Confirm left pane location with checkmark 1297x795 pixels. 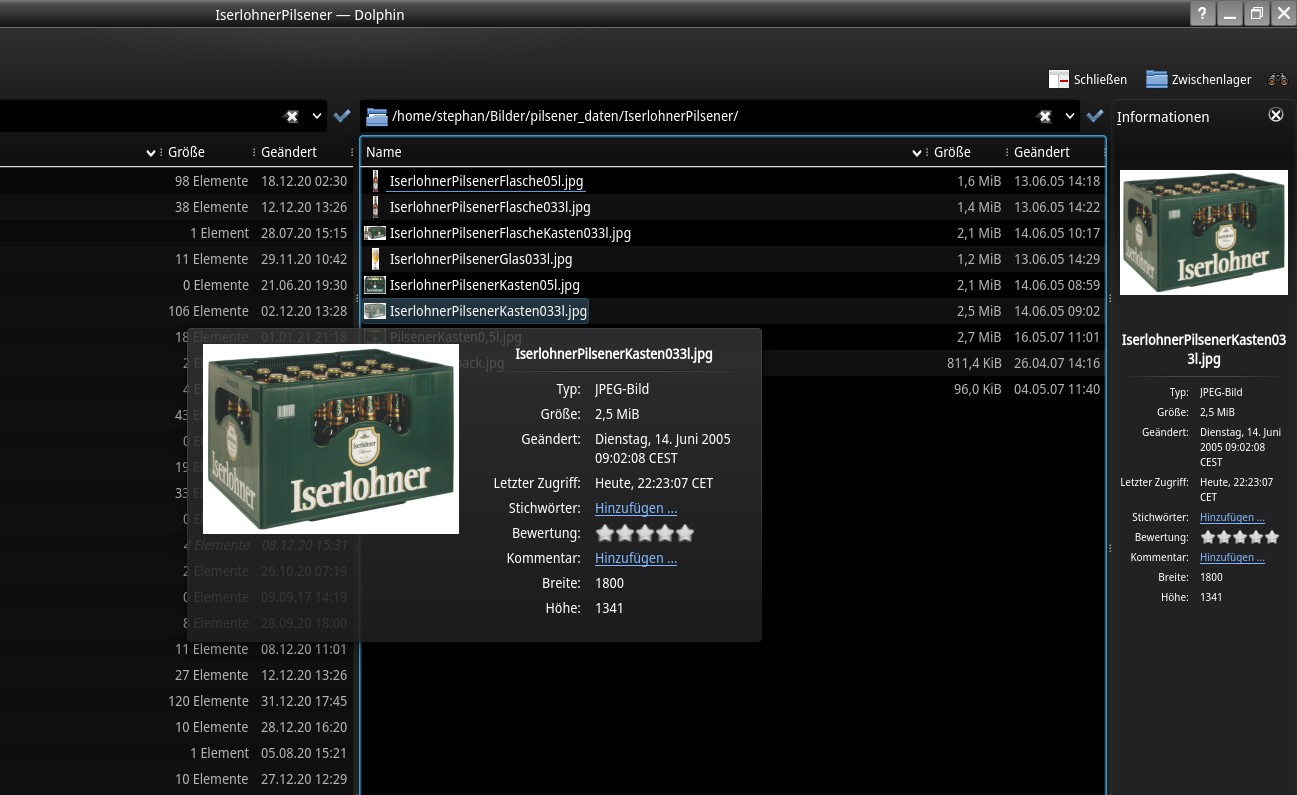tap(342, 116)
